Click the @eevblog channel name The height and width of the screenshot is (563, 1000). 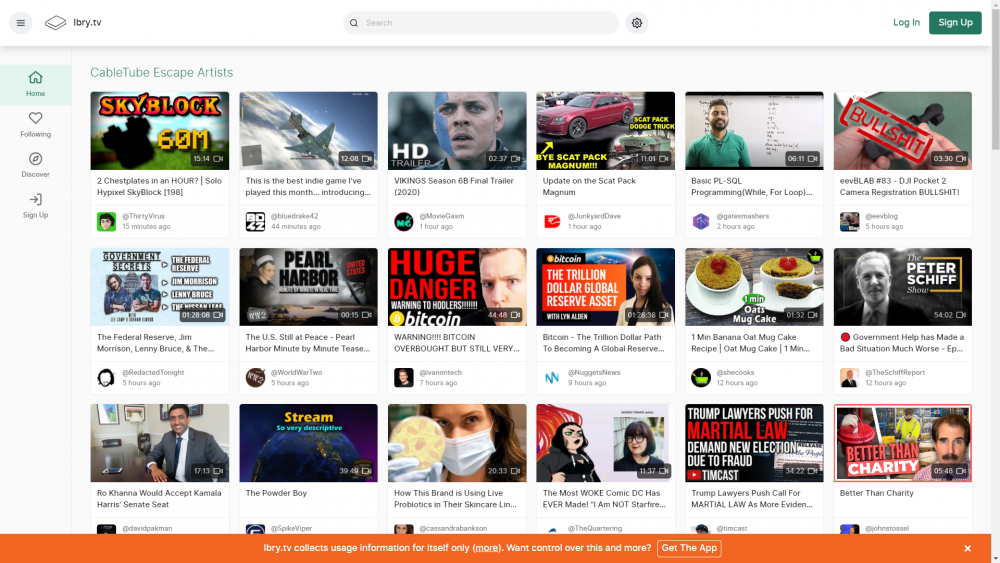883,216
